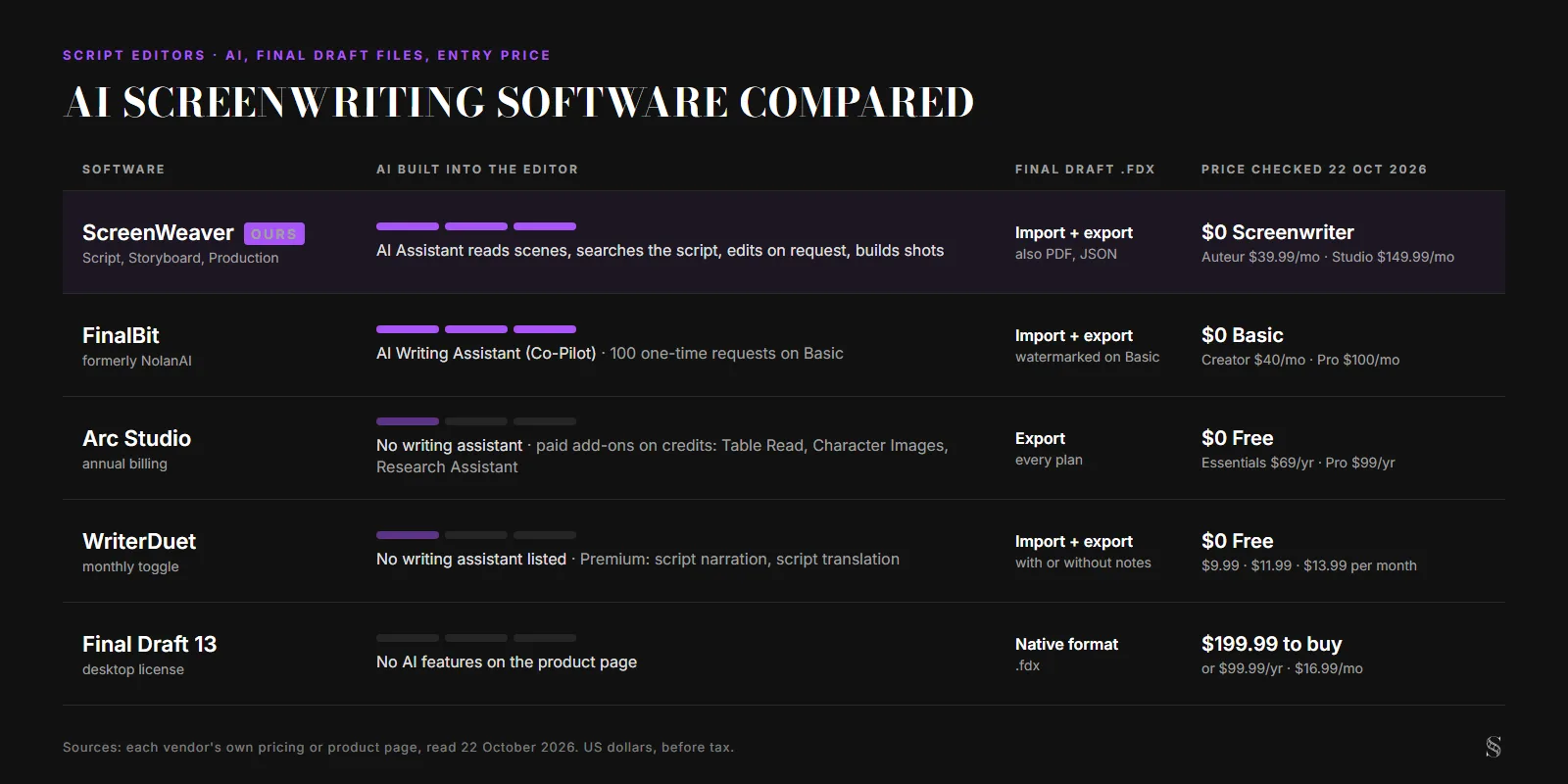Click Final Draft 13's empty AI rating bars
This screenshot has width=1568, height=784.
[x=476, y=638]
